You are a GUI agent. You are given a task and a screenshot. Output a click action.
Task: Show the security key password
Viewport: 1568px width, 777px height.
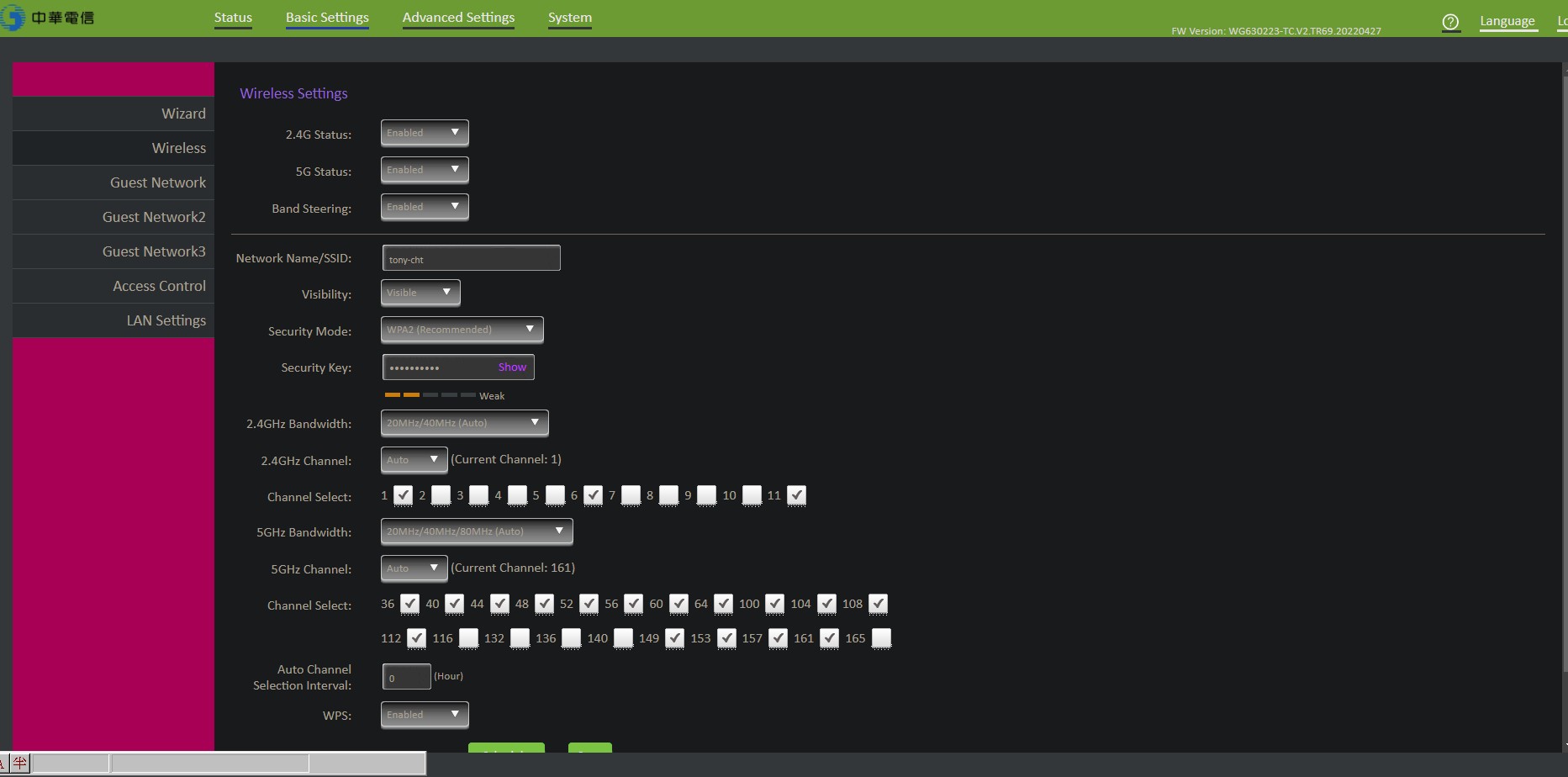[x=512, y=367]
